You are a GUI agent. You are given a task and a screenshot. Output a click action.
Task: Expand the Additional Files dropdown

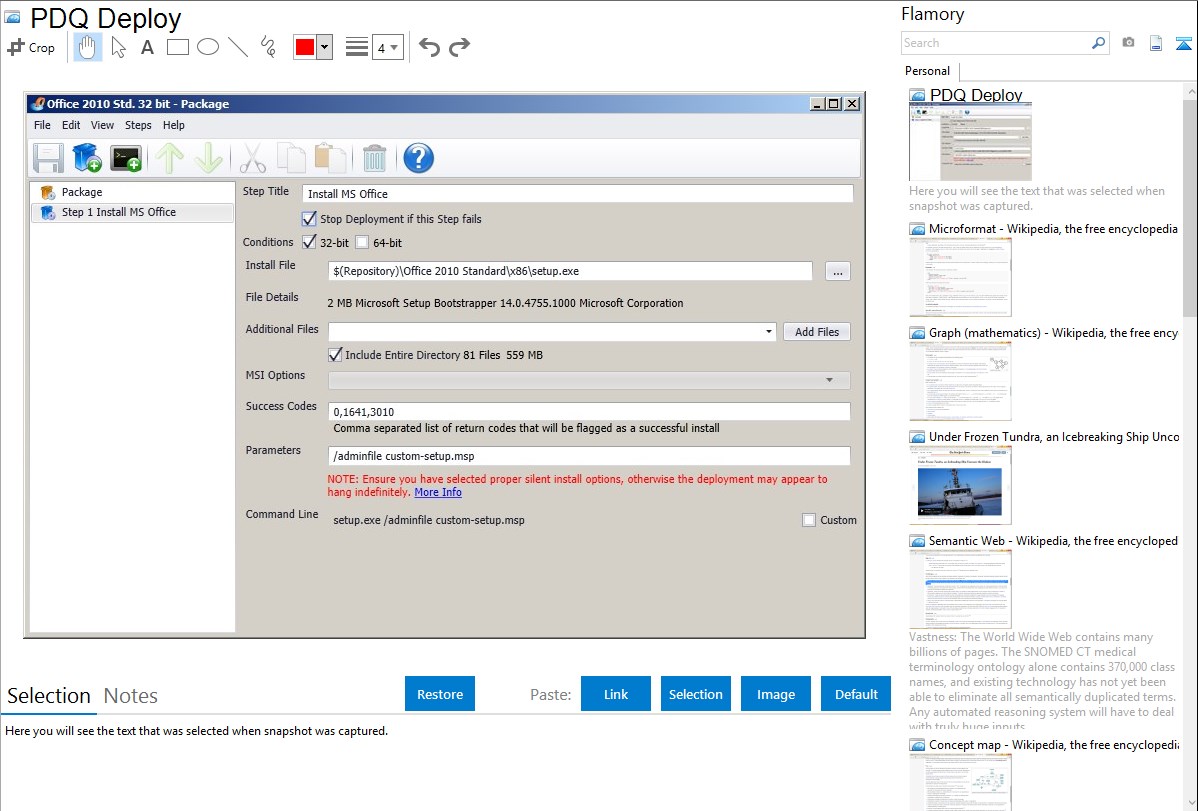tap(768, 332)
